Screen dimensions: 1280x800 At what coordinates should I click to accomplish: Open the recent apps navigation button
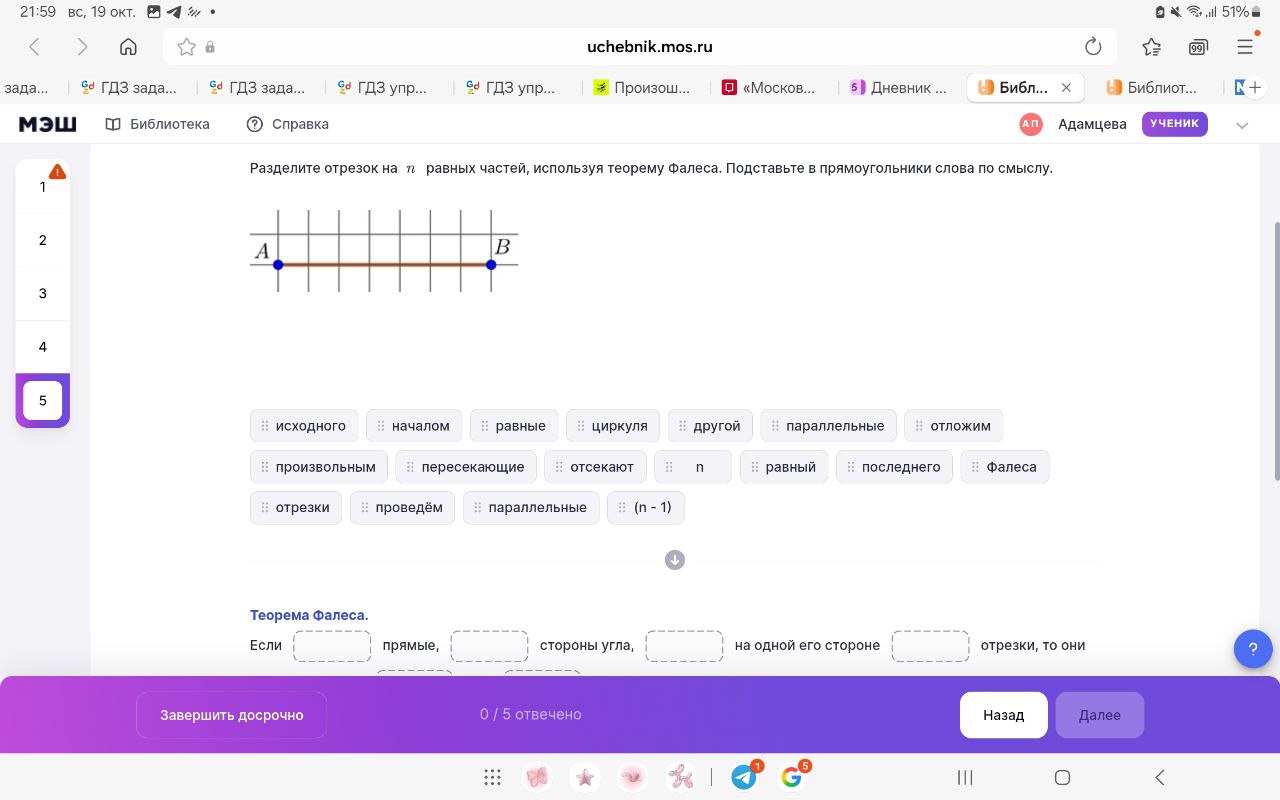(x=965, y=777)
